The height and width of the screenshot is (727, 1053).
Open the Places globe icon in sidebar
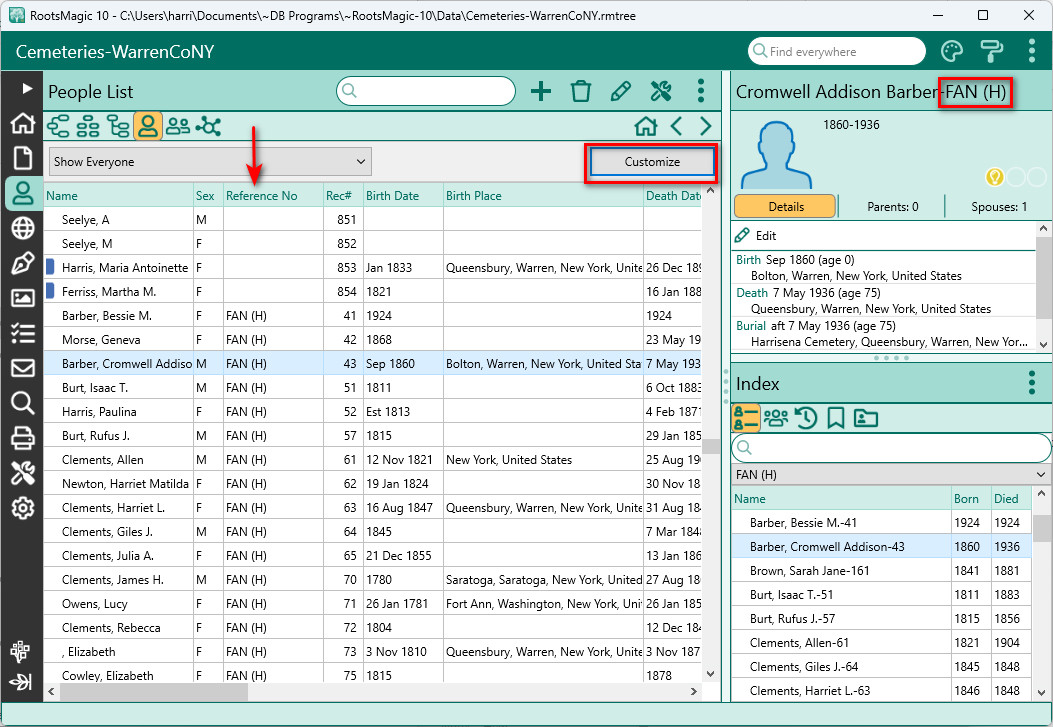[x=23, y=228]
